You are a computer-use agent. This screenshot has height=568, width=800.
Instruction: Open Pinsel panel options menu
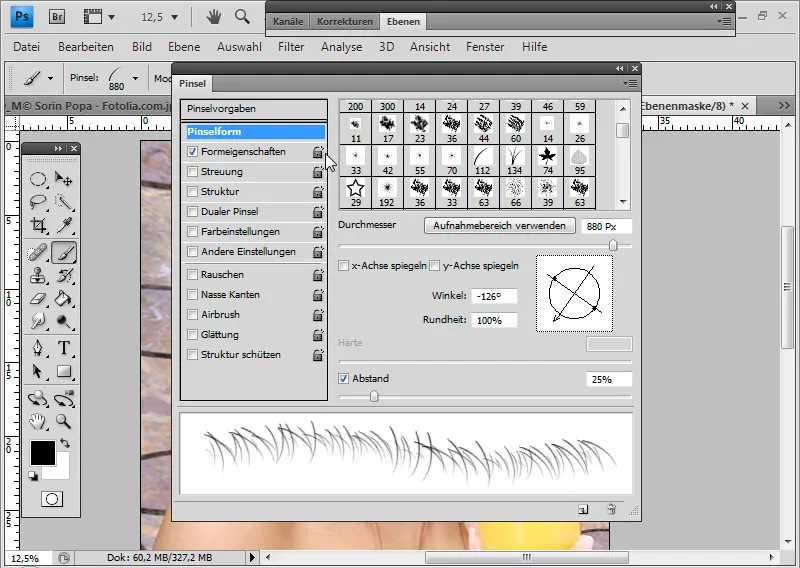[632, 83]
